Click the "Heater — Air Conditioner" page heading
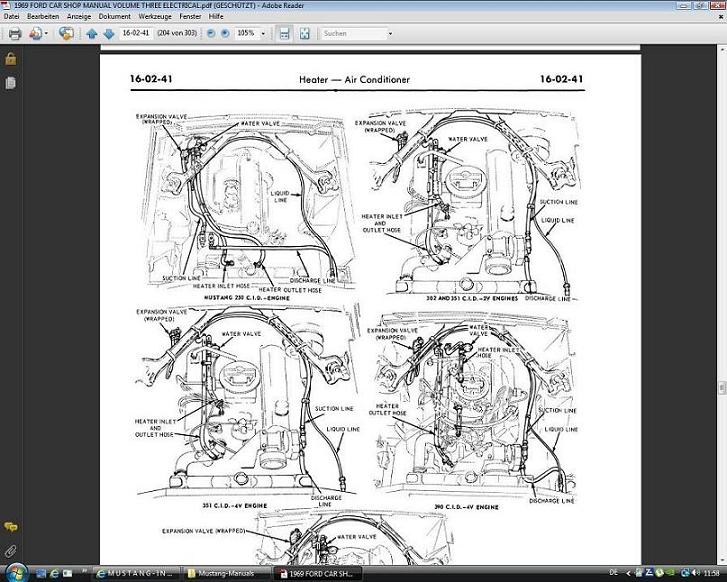 pyautogui.click(x=354, y=79)
